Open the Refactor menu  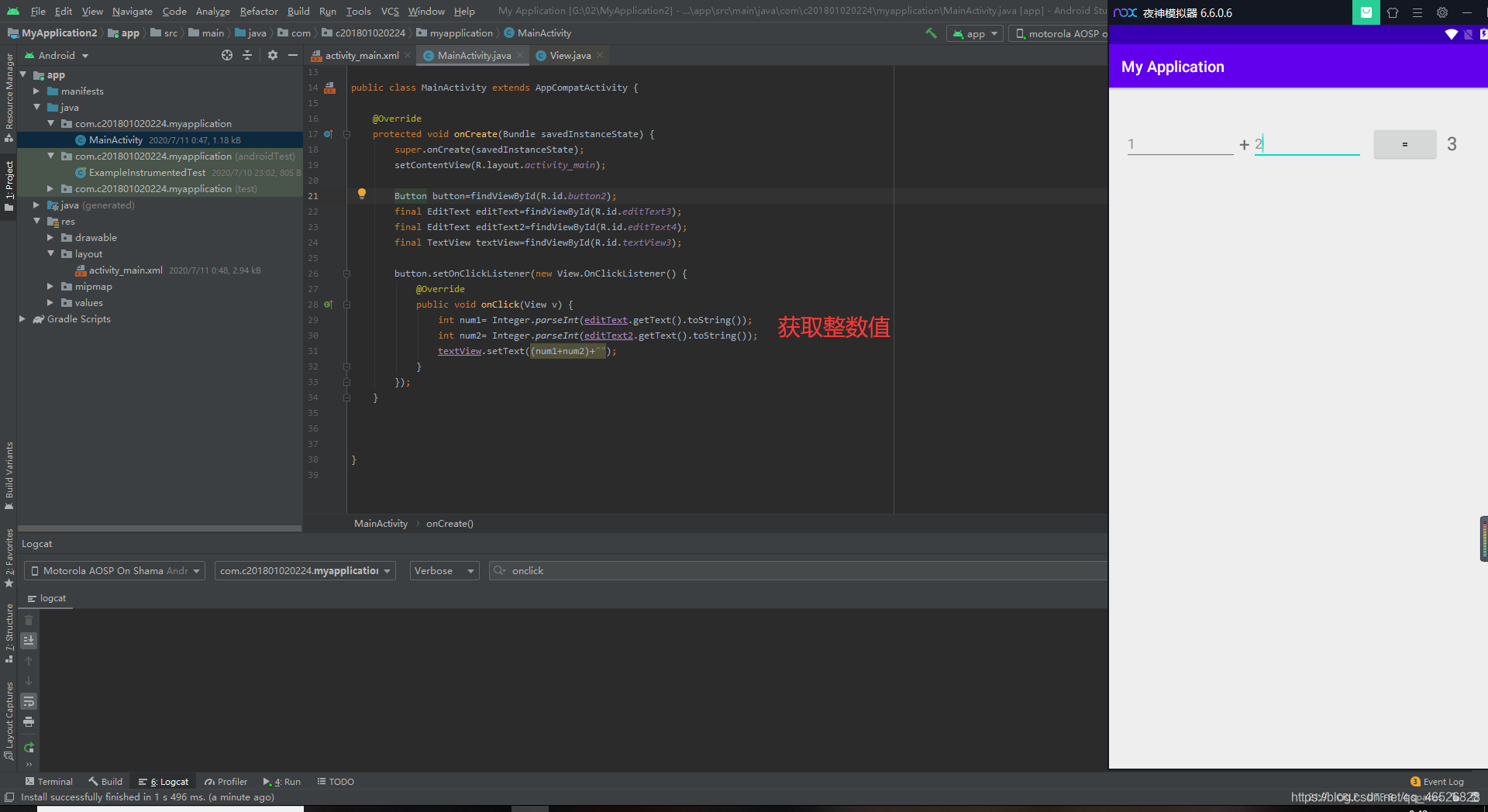(259, 11)
